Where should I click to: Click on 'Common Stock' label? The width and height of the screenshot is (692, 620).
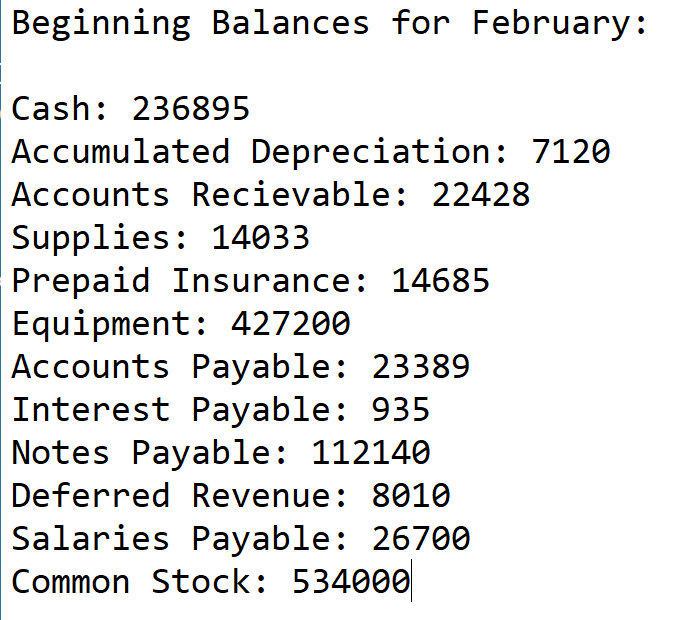coord(130,582)
